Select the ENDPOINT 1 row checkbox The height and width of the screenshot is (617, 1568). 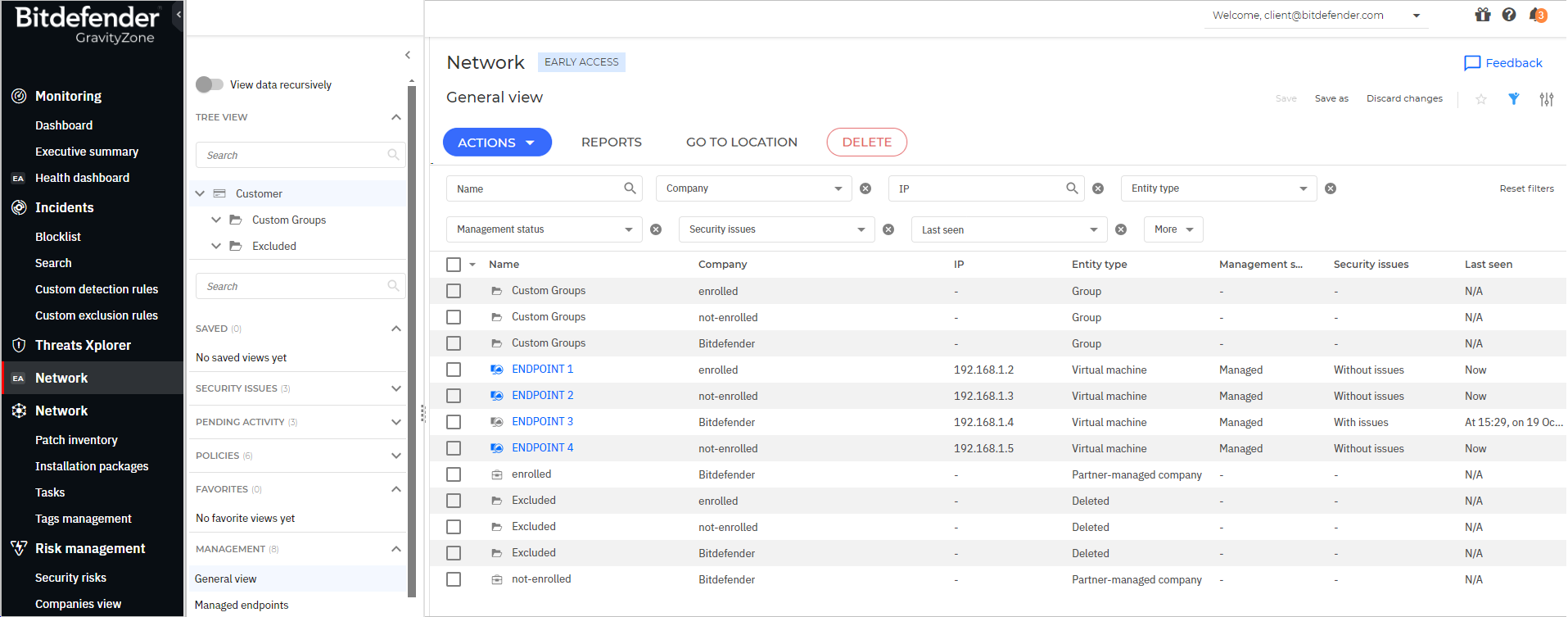point(454,370)
